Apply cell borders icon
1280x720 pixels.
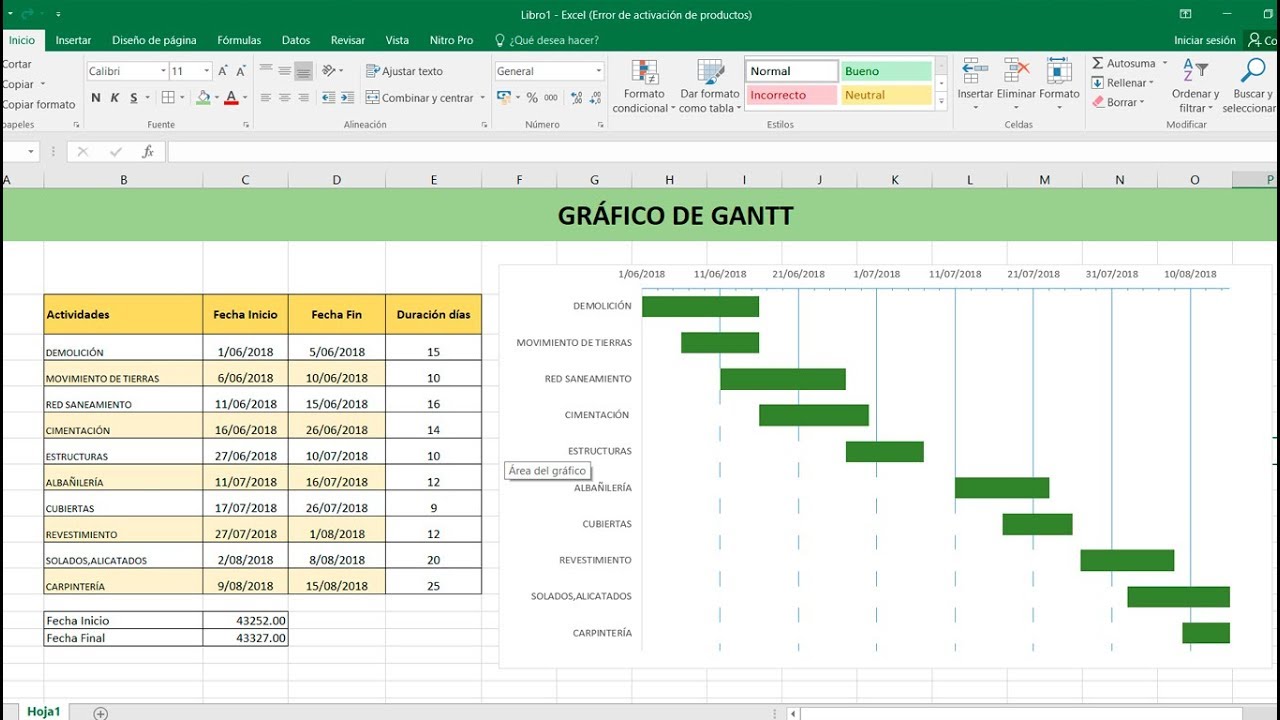coord(168,98)
